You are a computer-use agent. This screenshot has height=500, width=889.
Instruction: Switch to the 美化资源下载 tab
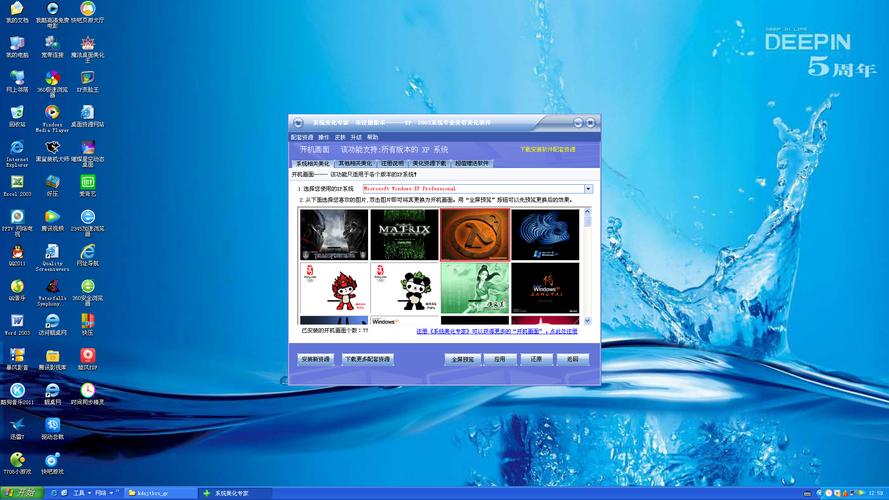(x=429, y=163)
